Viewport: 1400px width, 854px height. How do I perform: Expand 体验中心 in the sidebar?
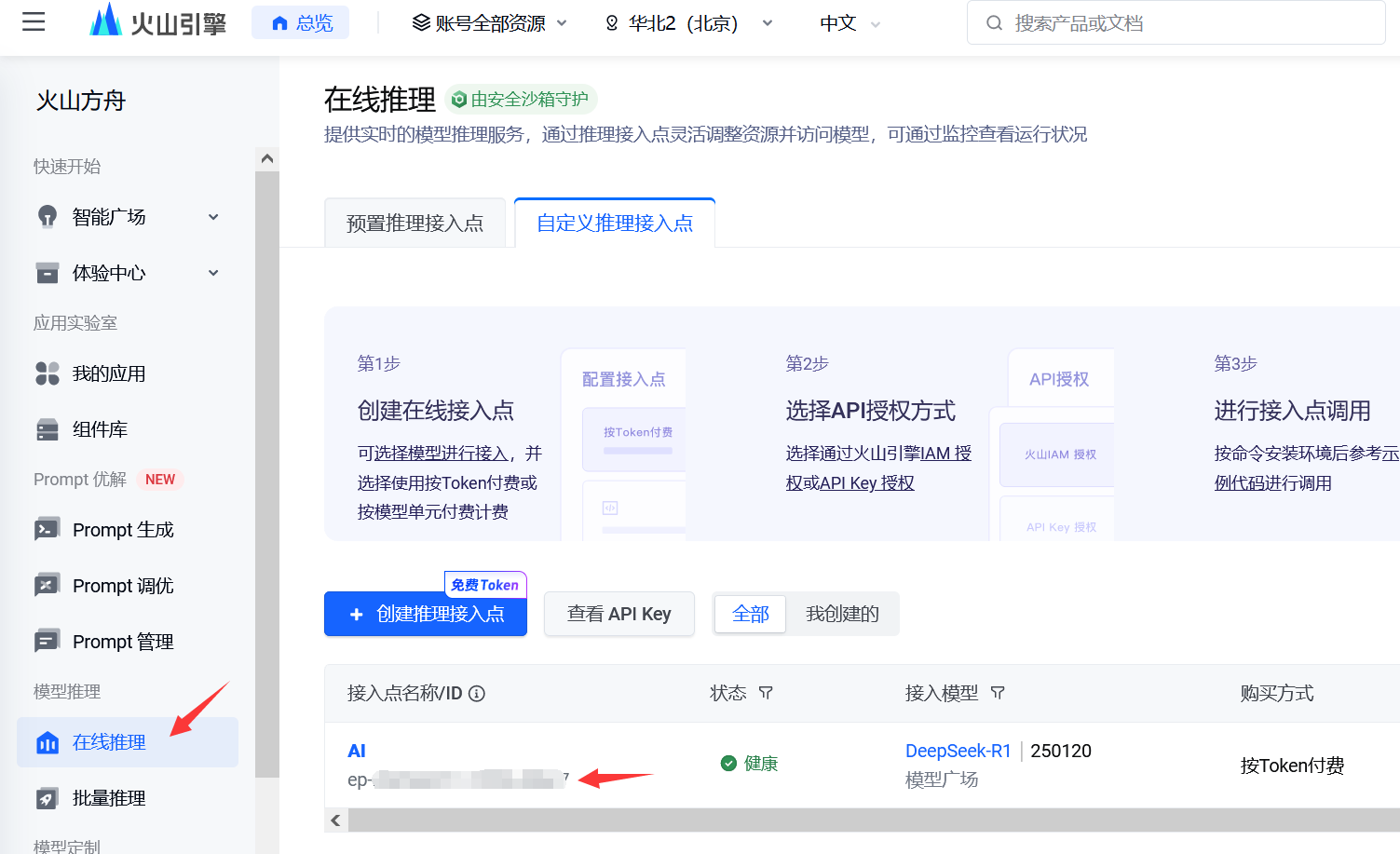pos(128,273)
